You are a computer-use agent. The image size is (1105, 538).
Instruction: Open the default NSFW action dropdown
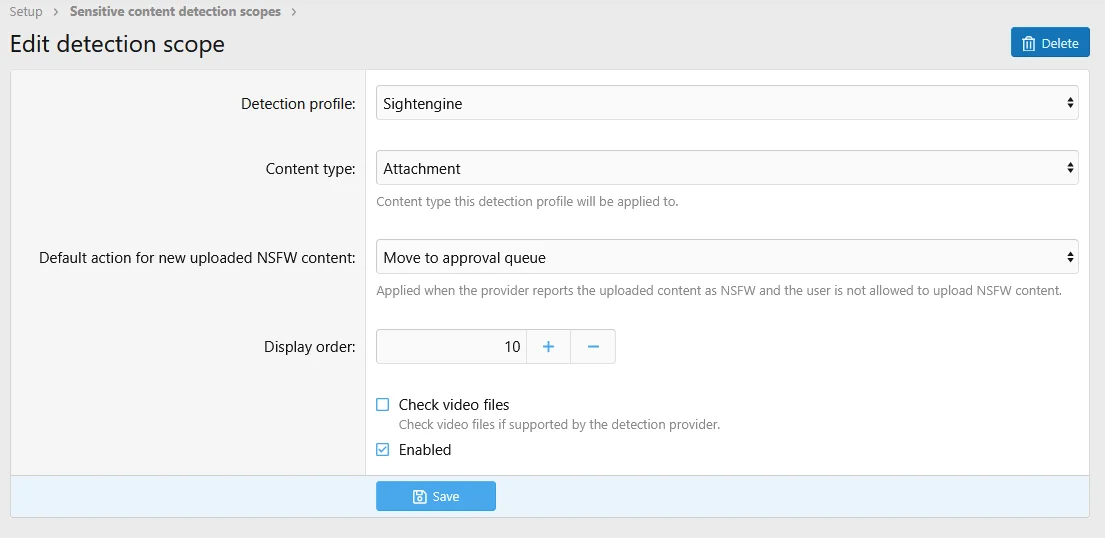point(727,257)
